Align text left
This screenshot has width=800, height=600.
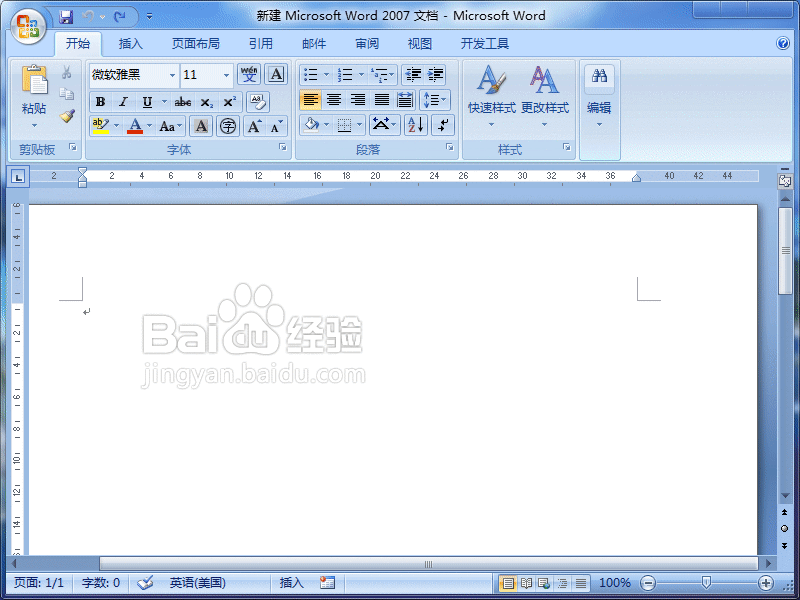310,100
